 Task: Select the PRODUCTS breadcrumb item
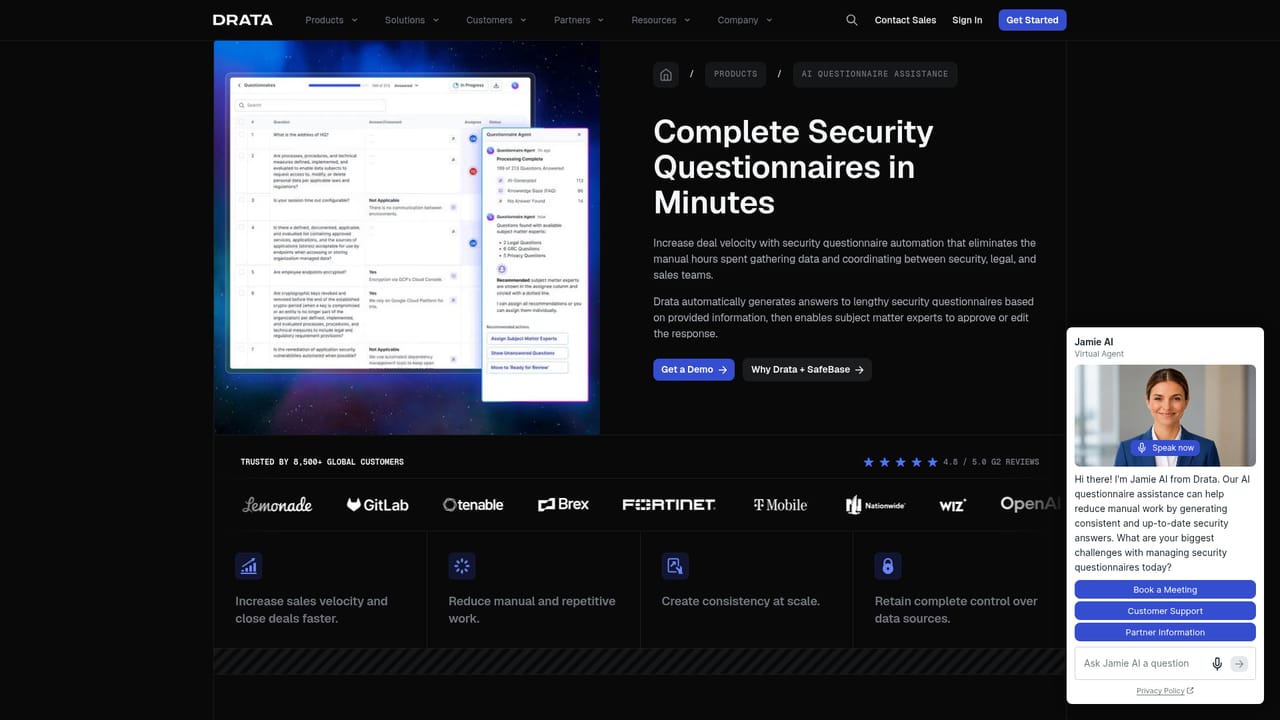tap(735, 74)
